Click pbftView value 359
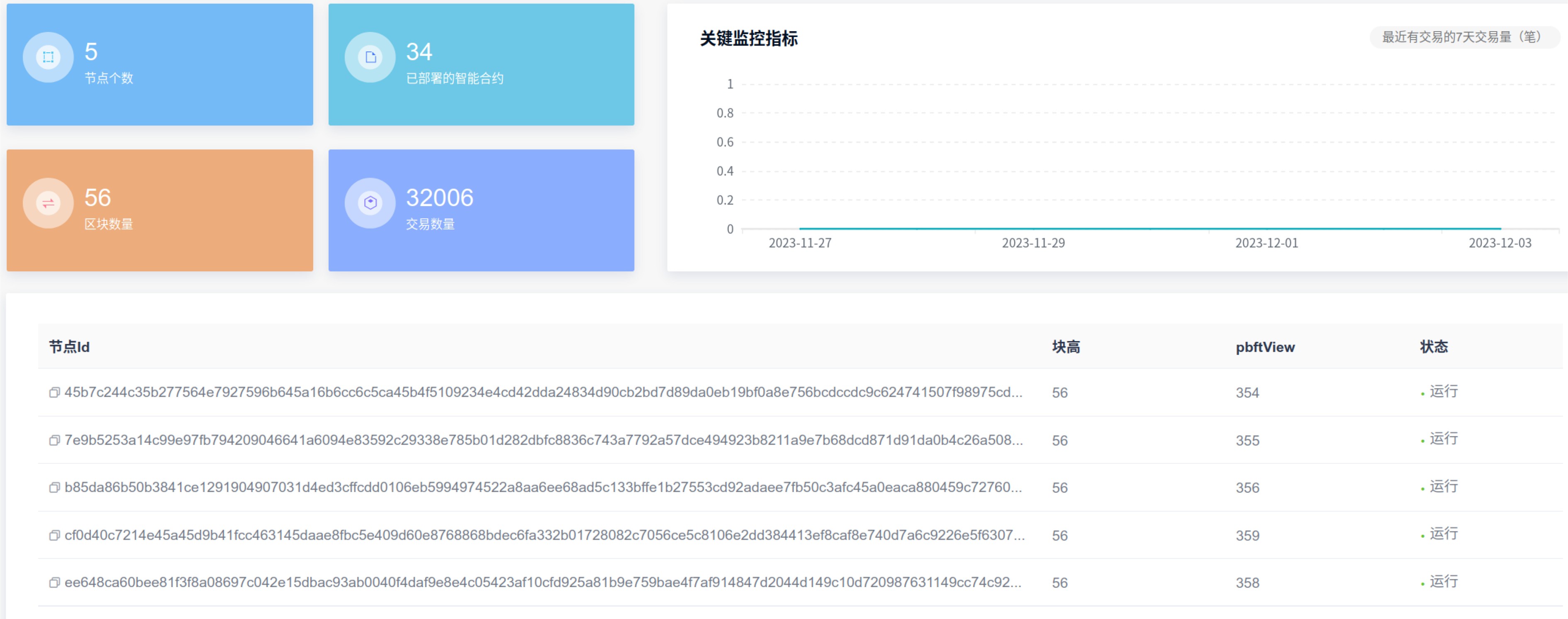1568x619 pixels. [x=1247, y=536]
